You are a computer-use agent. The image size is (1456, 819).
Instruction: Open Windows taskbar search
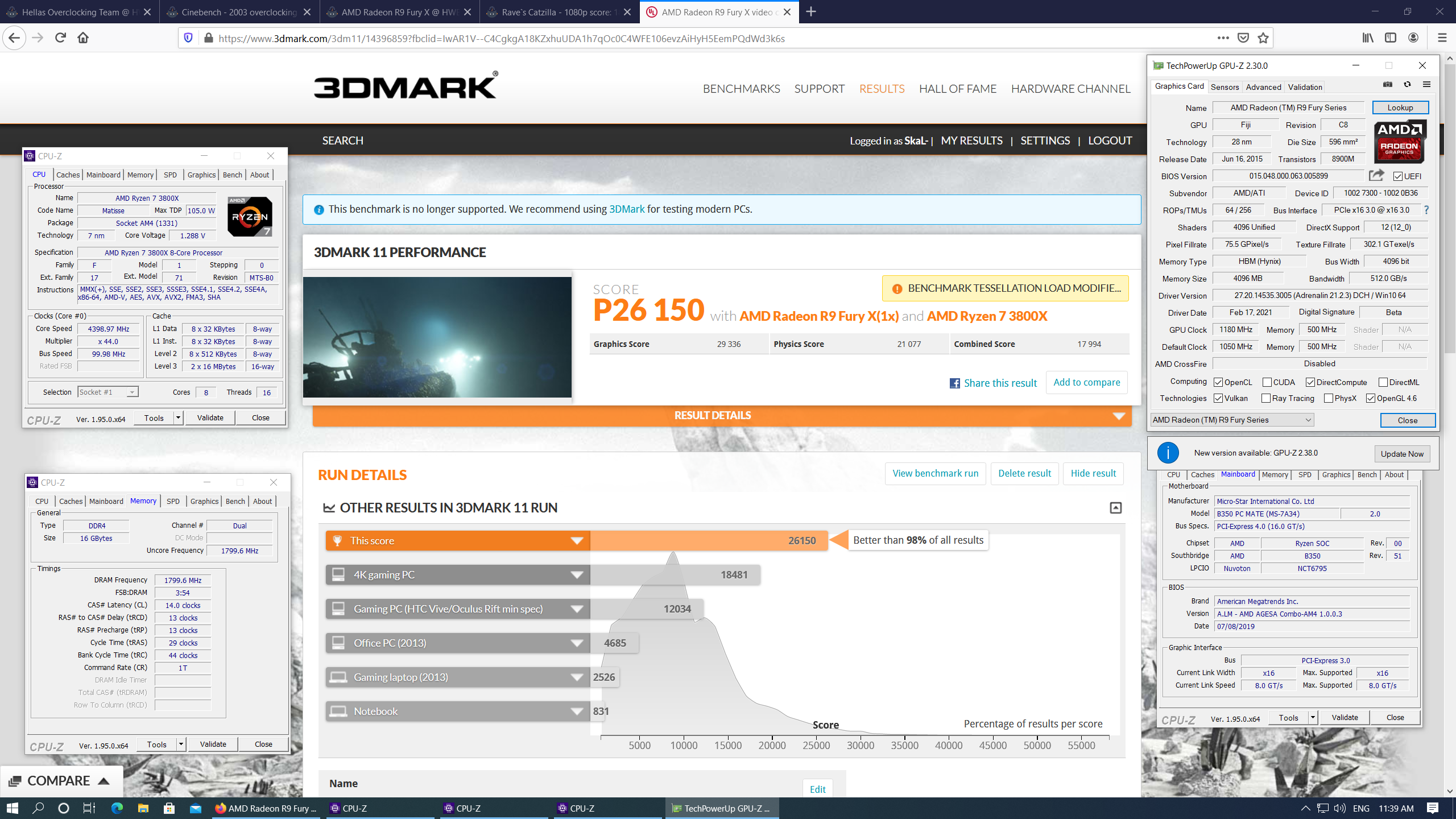point(38,808)
